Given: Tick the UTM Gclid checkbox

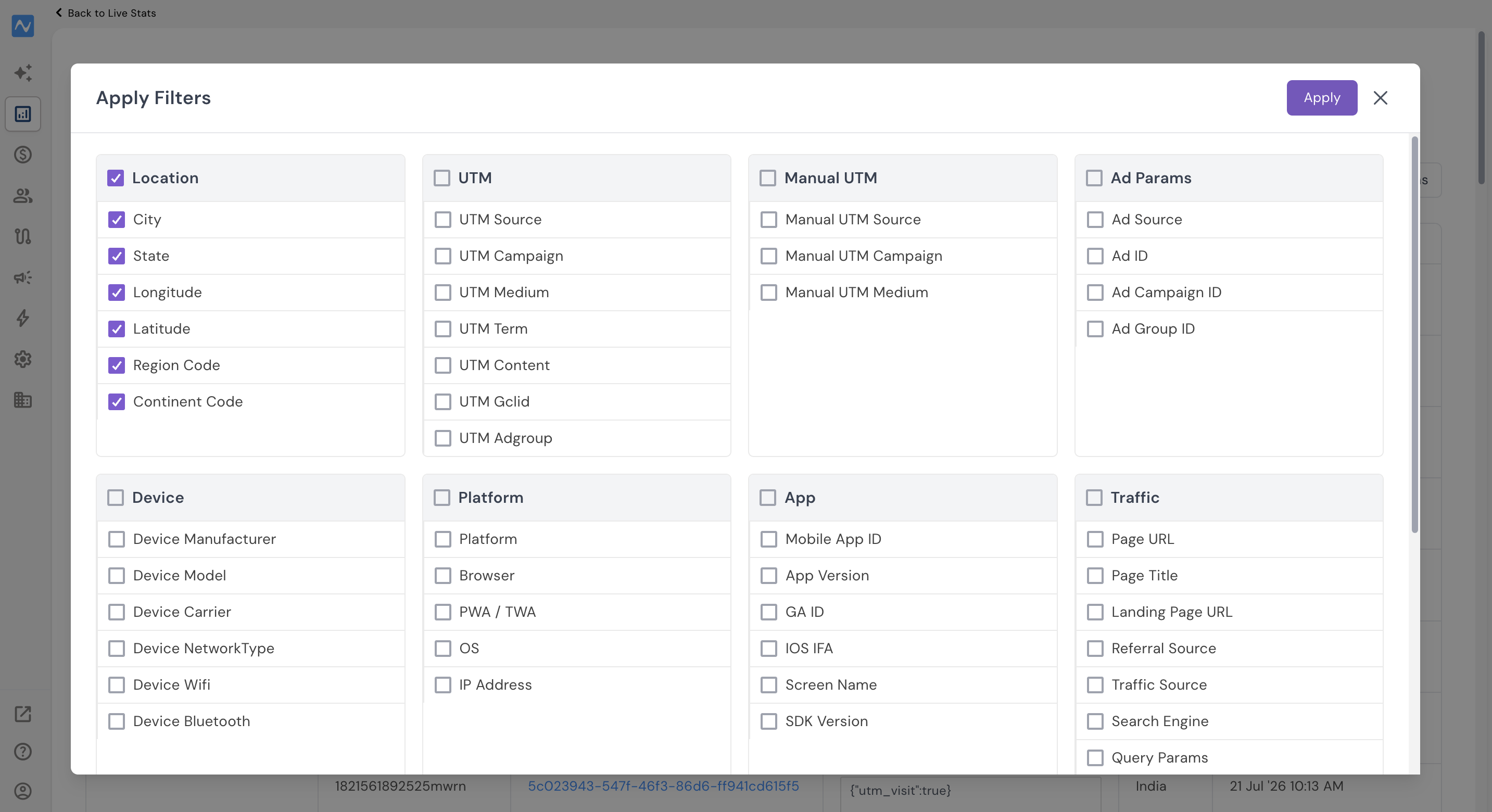Looking at the screenshot, I should click(x=443, y=402).
